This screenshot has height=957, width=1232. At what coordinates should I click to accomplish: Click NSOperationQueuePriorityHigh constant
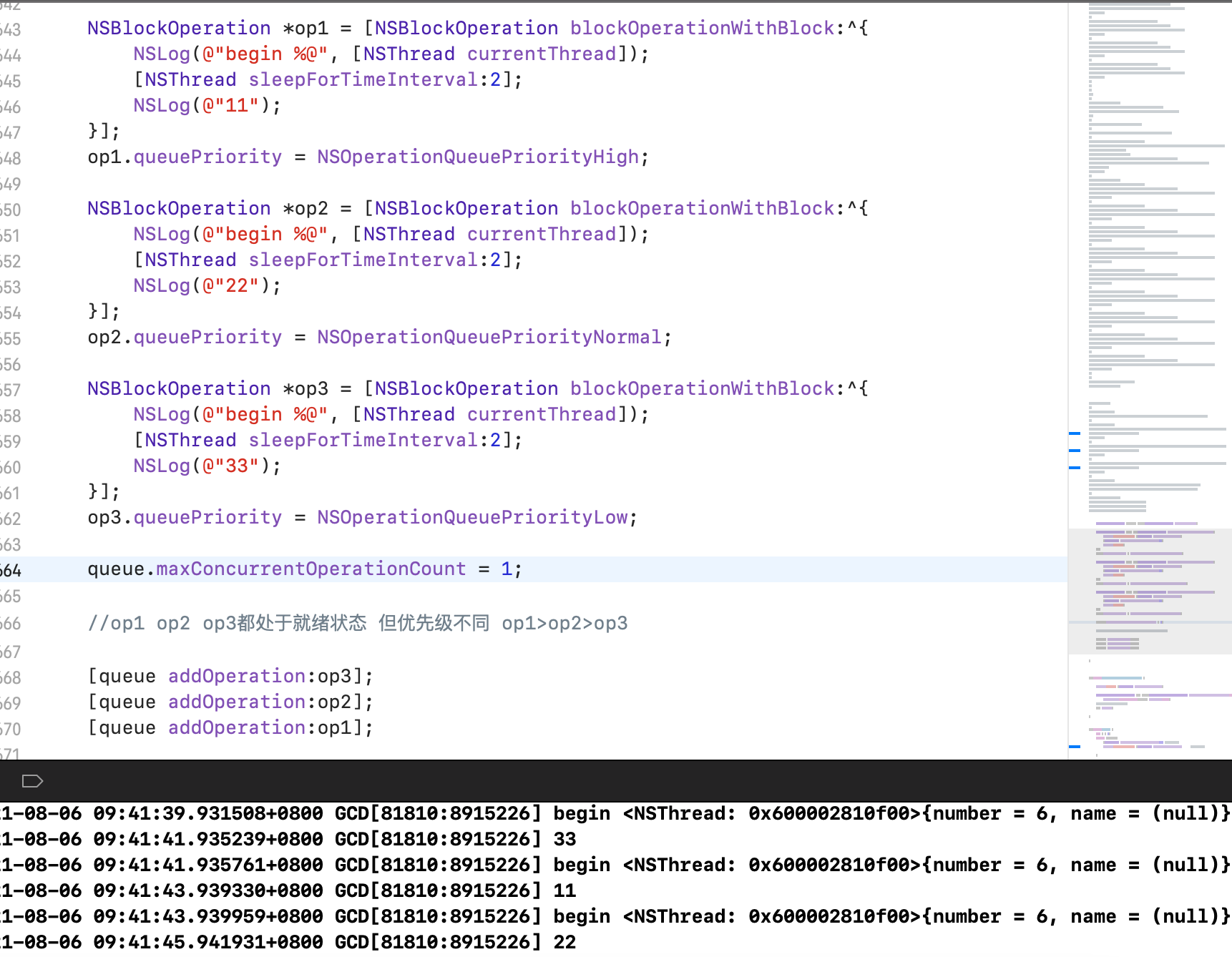478,157
